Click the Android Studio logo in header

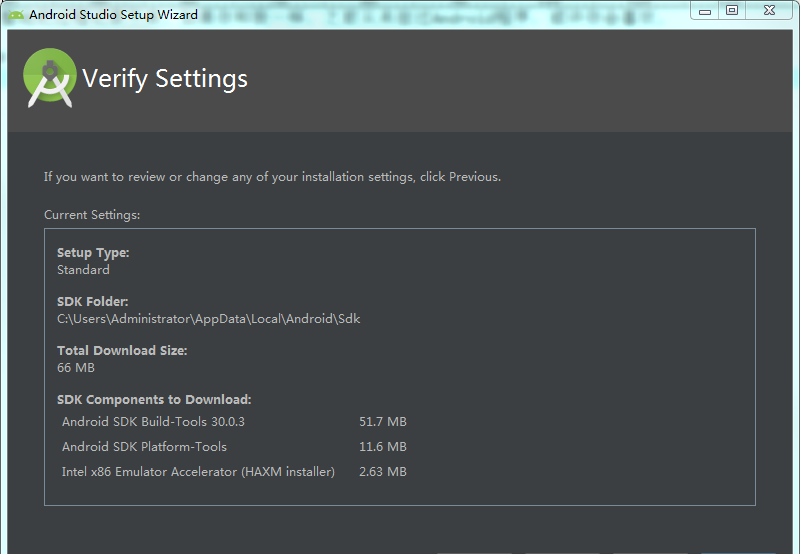(x=50, y=78)
